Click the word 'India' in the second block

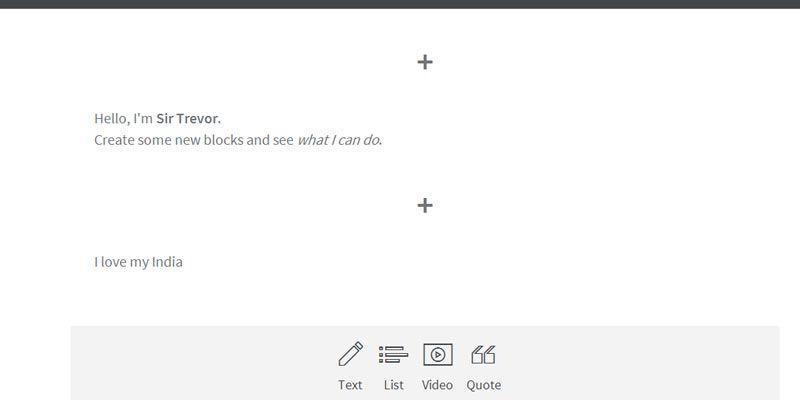(167, 262)
